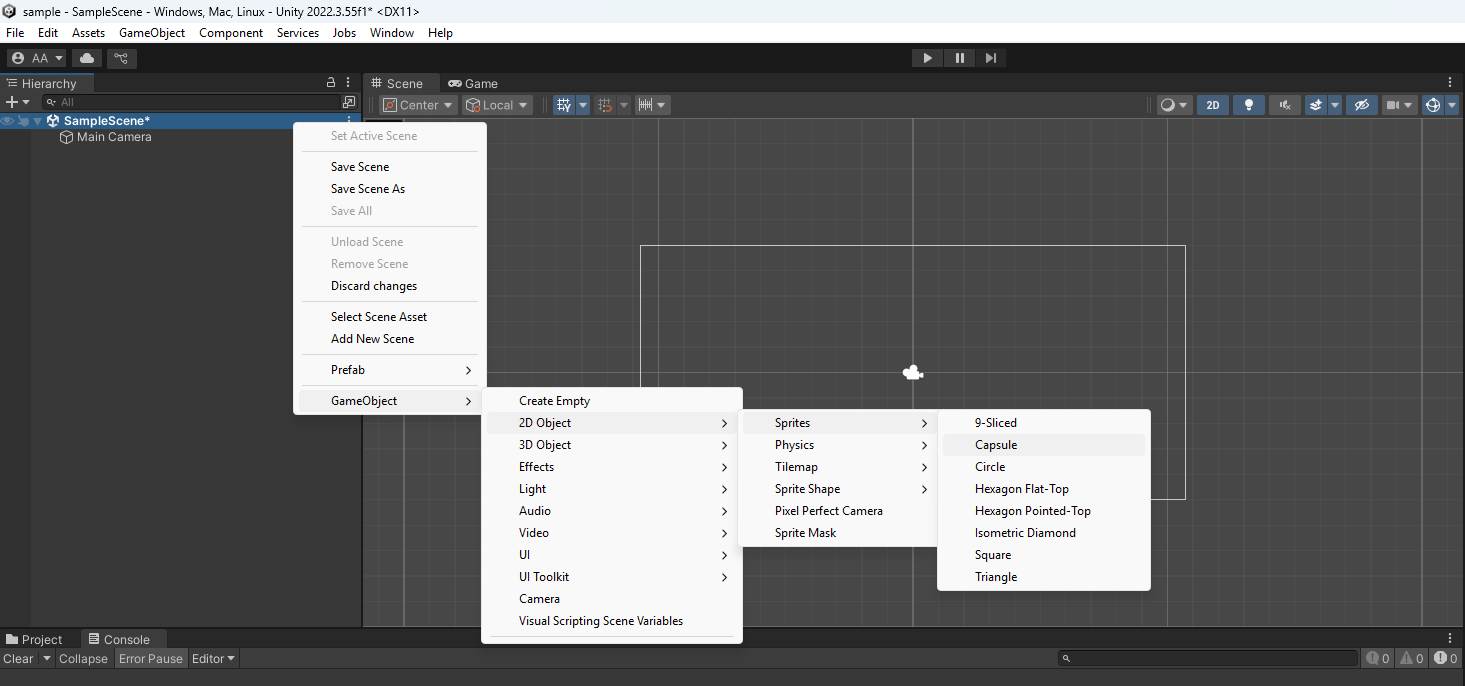
Task: Select Capsule from Sprites submenu
Action: pyautogui.click(x=1044, y=445)
